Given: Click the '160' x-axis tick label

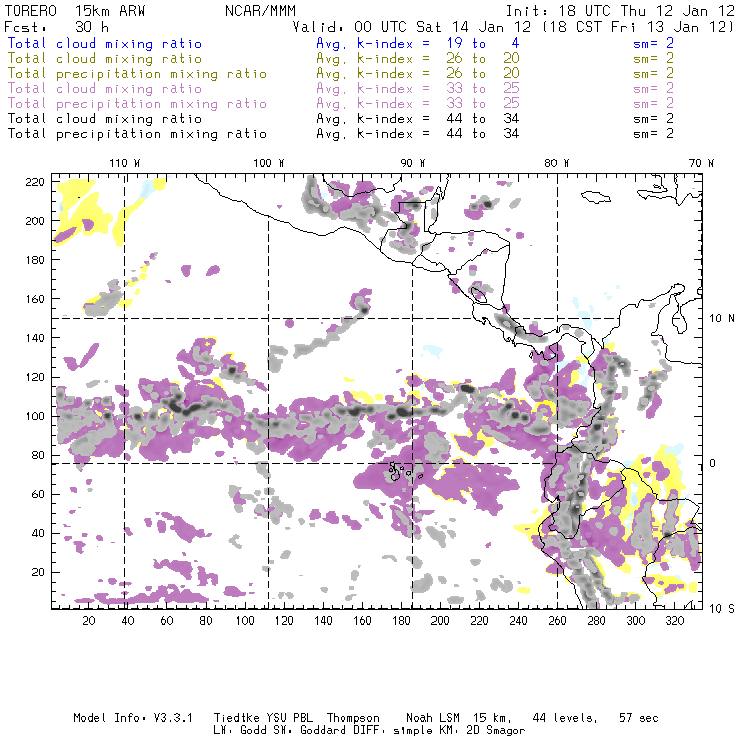Looking at the screenshot, I should pos(362,621).
